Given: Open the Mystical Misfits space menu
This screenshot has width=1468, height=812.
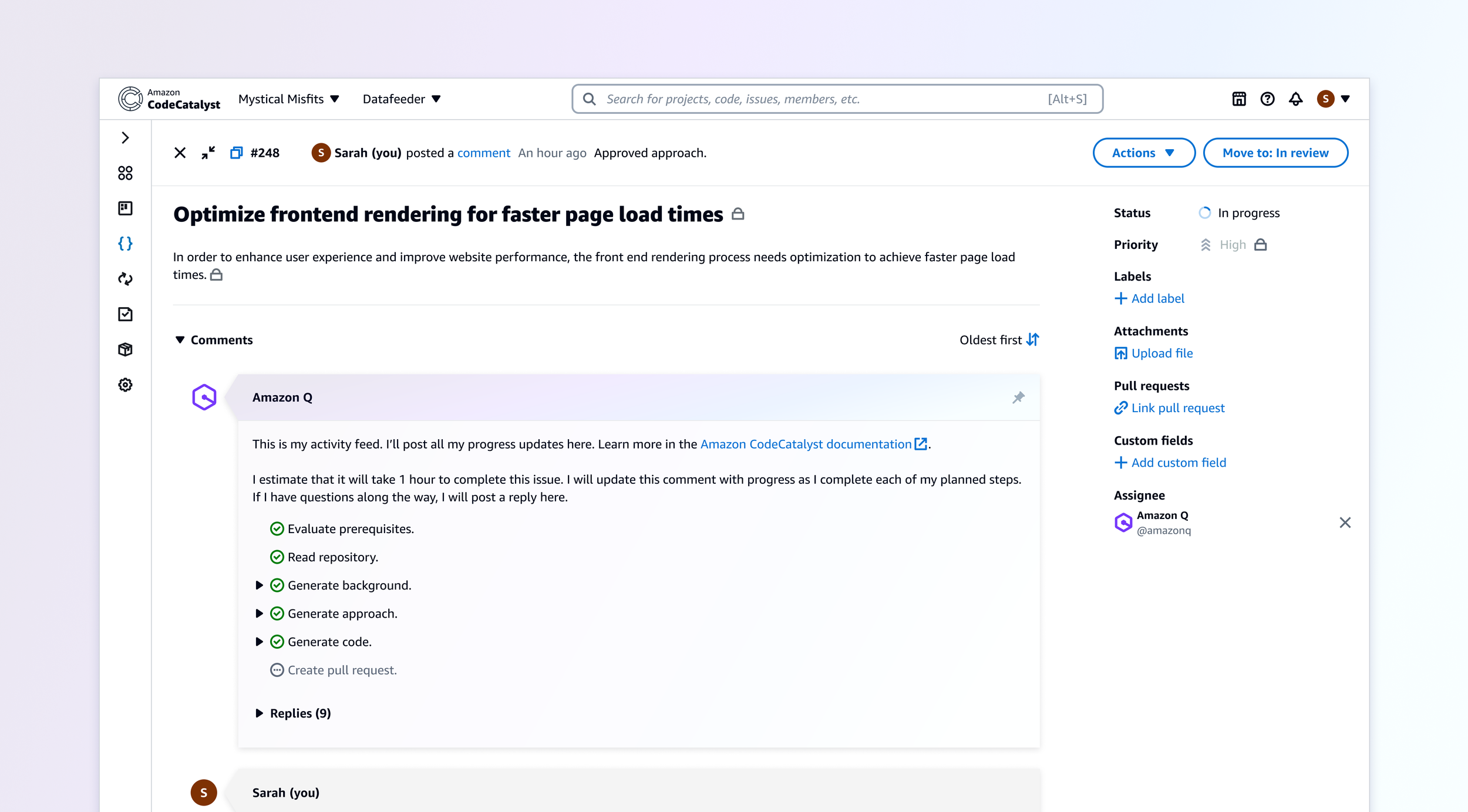Looking at the screenshot, I should click(x=288, y=99).
